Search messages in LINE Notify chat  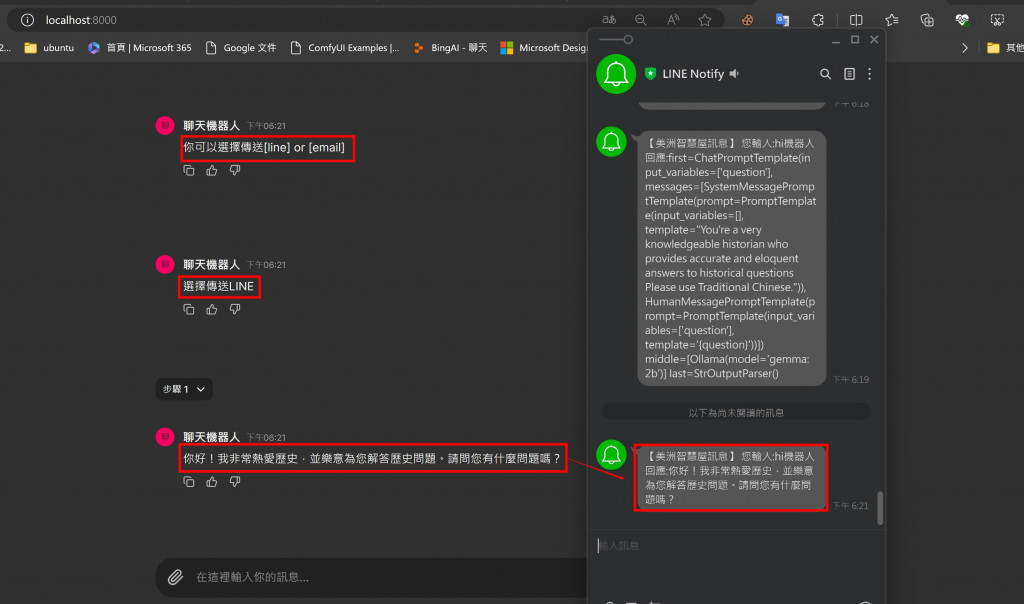(825, 74)
